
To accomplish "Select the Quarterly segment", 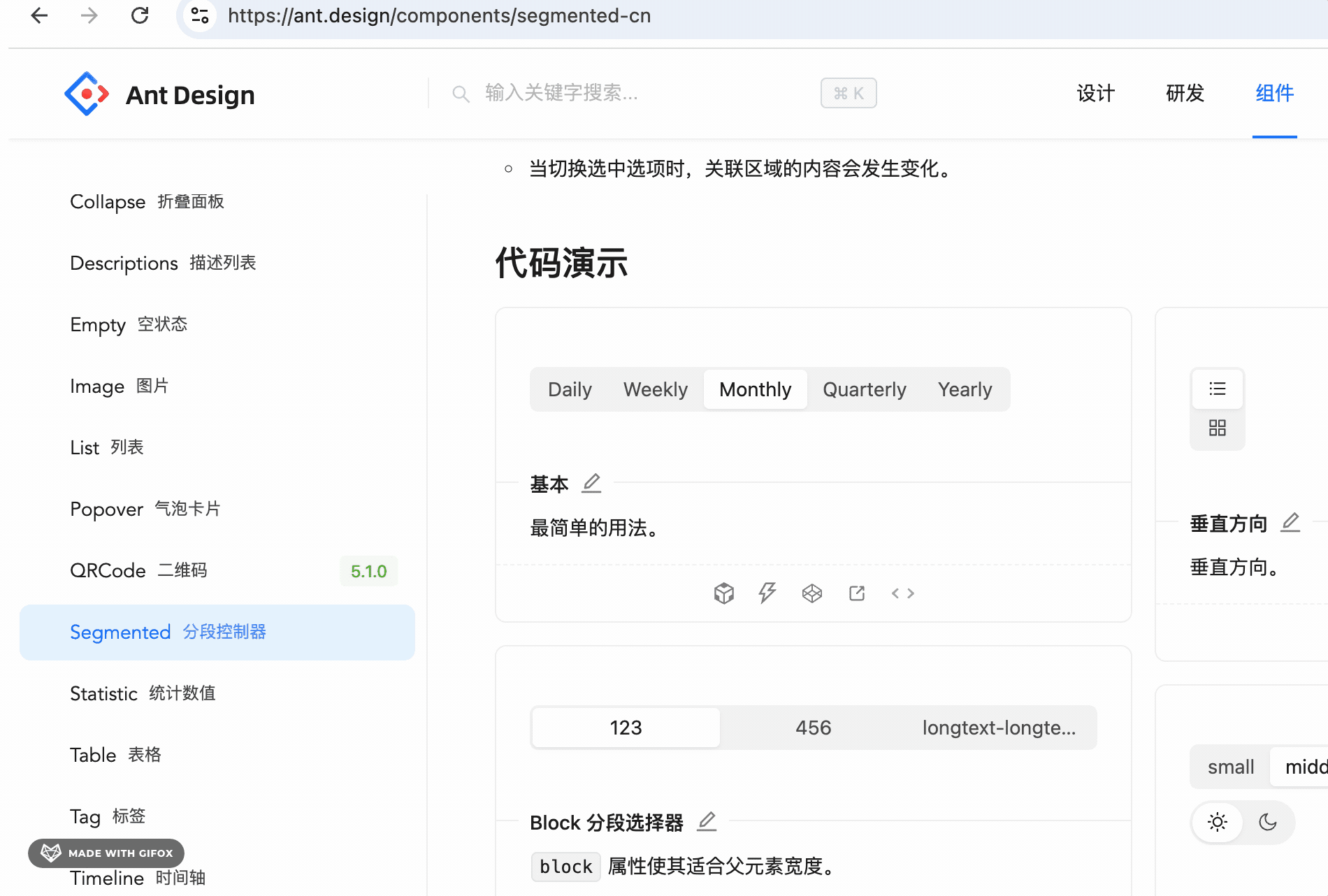I will [x=865, y=389].
